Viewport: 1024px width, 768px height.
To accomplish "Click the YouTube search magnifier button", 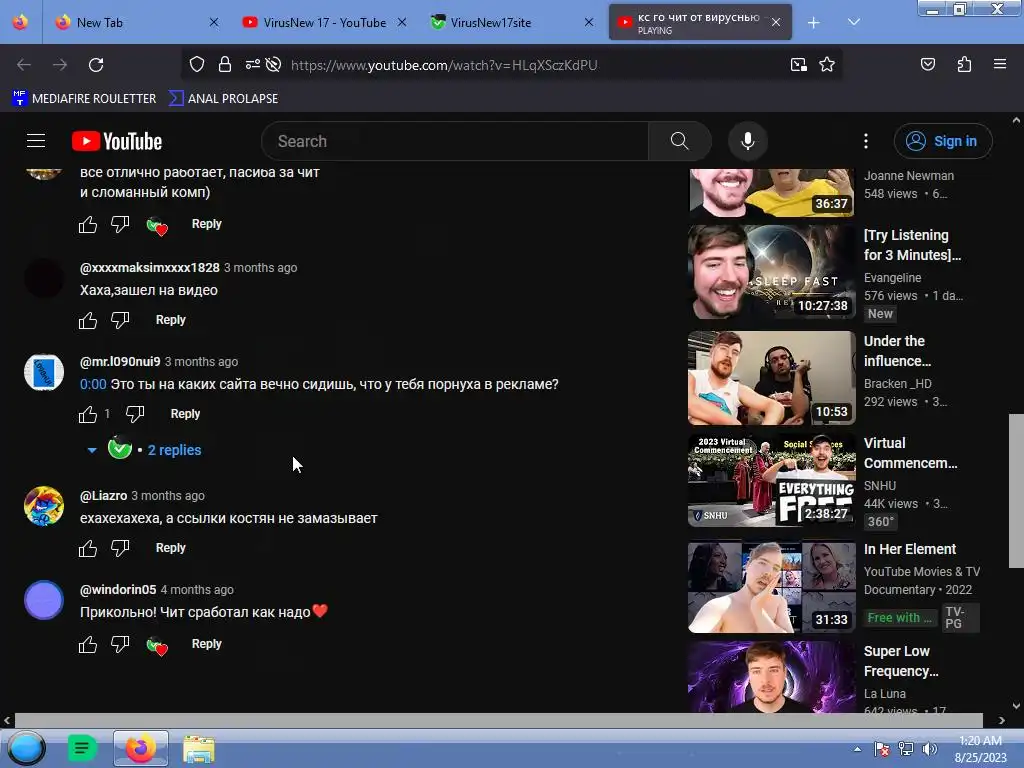I will pos(679,141).
